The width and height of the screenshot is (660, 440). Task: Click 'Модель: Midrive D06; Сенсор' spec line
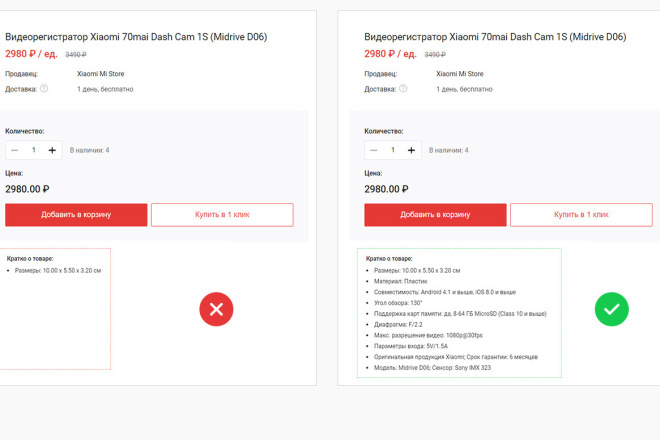(432, 368)
